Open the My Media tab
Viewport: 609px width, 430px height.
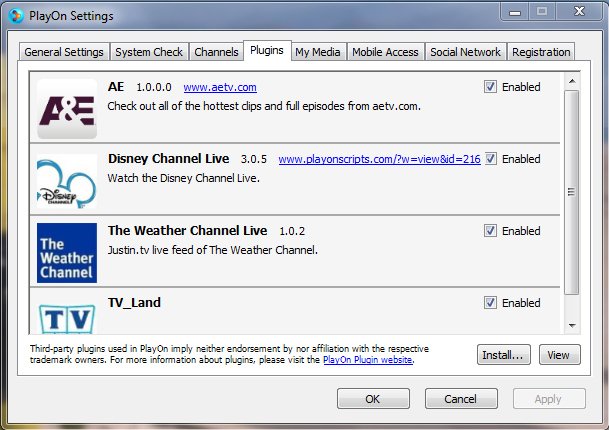click(x=318, y=52)
